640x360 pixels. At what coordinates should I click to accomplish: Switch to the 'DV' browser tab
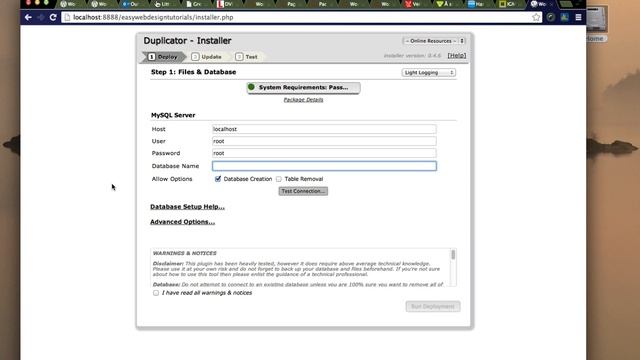pyautogui.click(x=224, y=4)
